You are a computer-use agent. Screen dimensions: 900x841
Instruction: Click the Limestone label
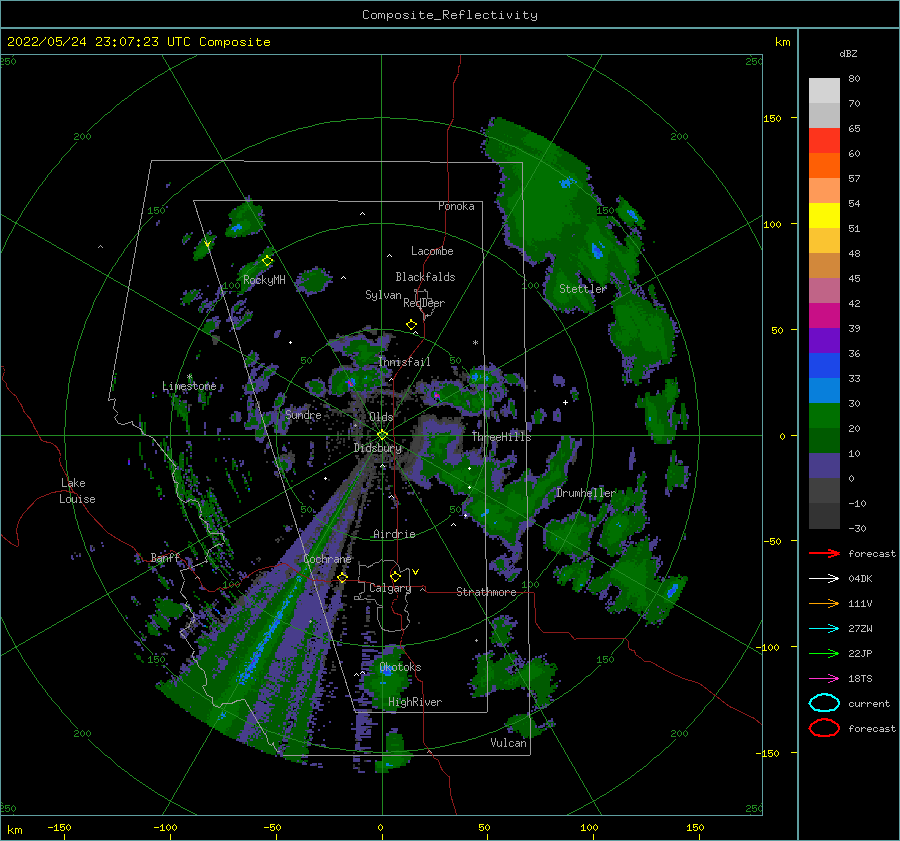[189, 386]
